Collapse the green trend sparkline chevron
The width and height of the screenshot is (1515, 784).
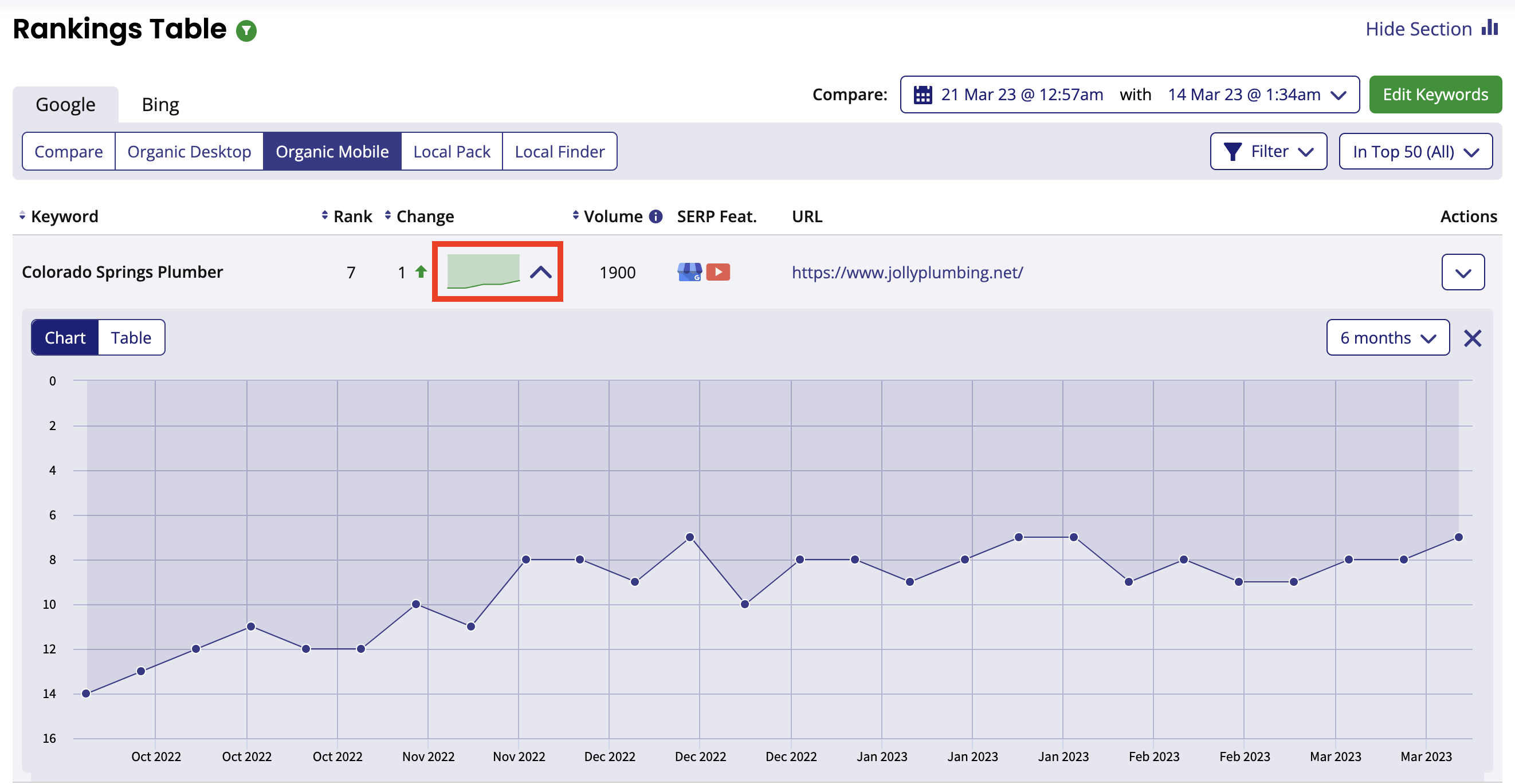(x=540, y=272)
